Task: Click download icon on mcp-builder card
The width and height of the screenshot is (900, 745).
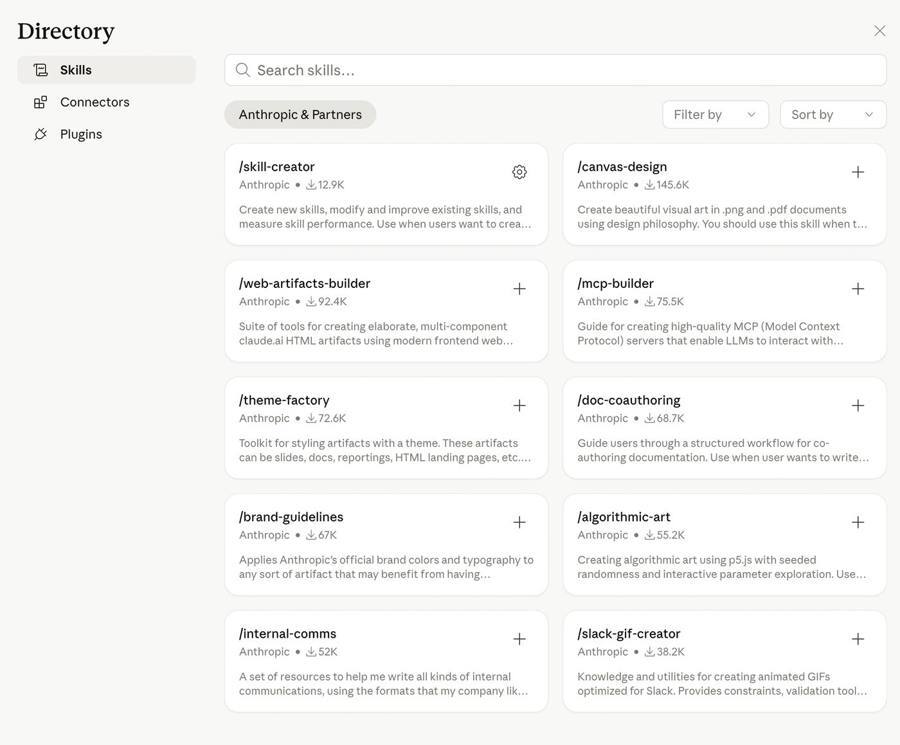Action: (649, 301)
